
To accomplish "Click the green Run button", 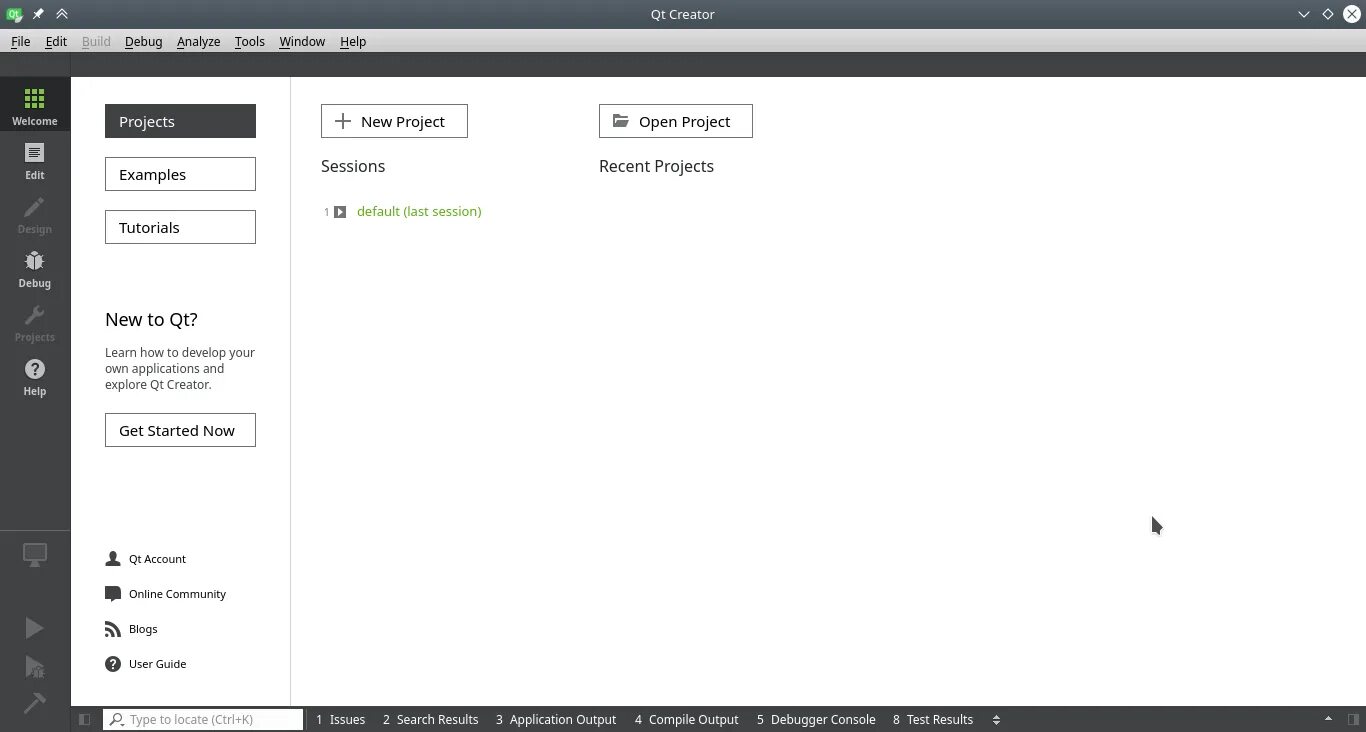I will click(x=34, y=628).
